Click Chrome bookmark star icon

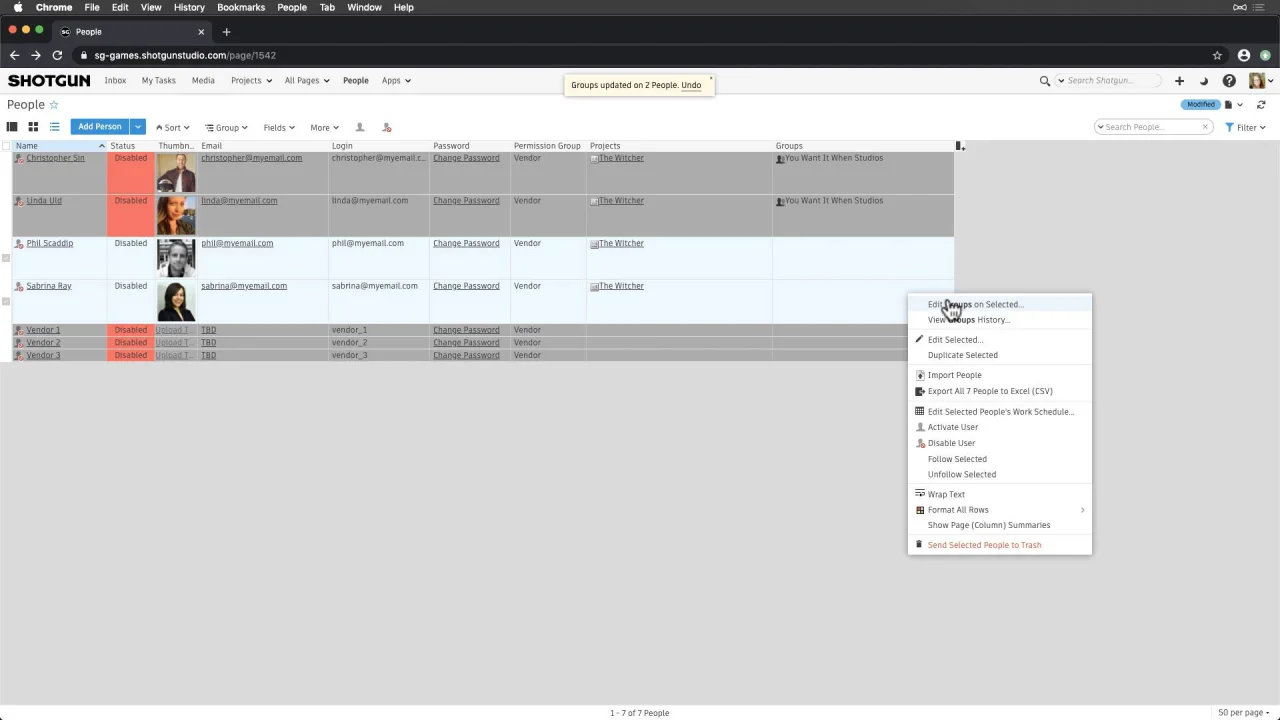tap(1217, 55)
